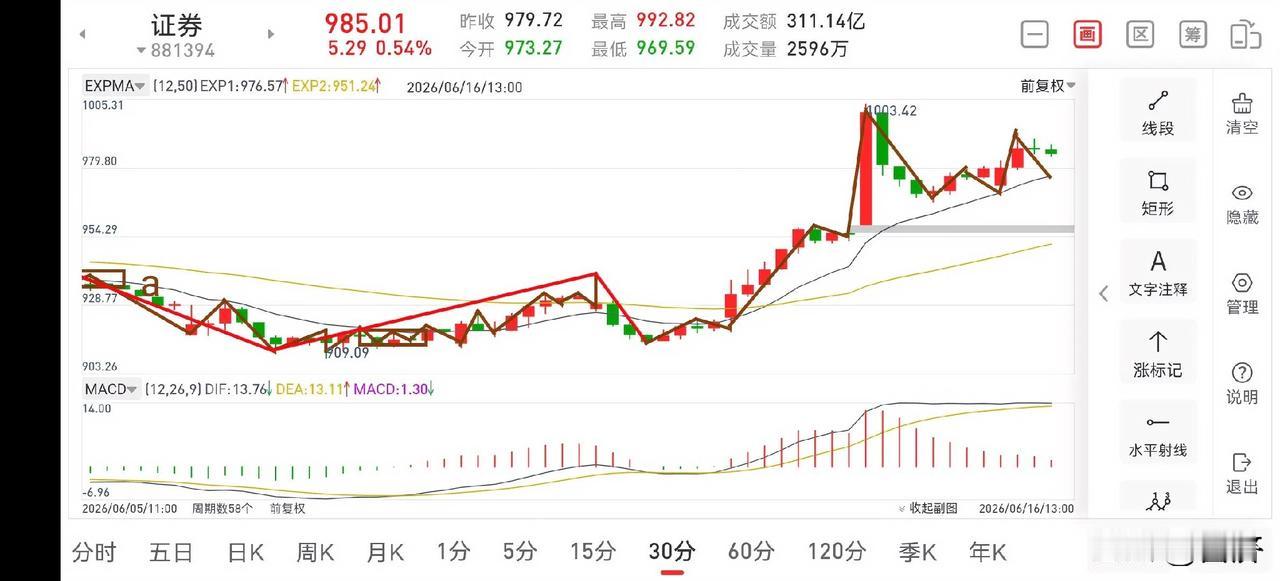Tap the current price 985.01

tap(366, 22)
